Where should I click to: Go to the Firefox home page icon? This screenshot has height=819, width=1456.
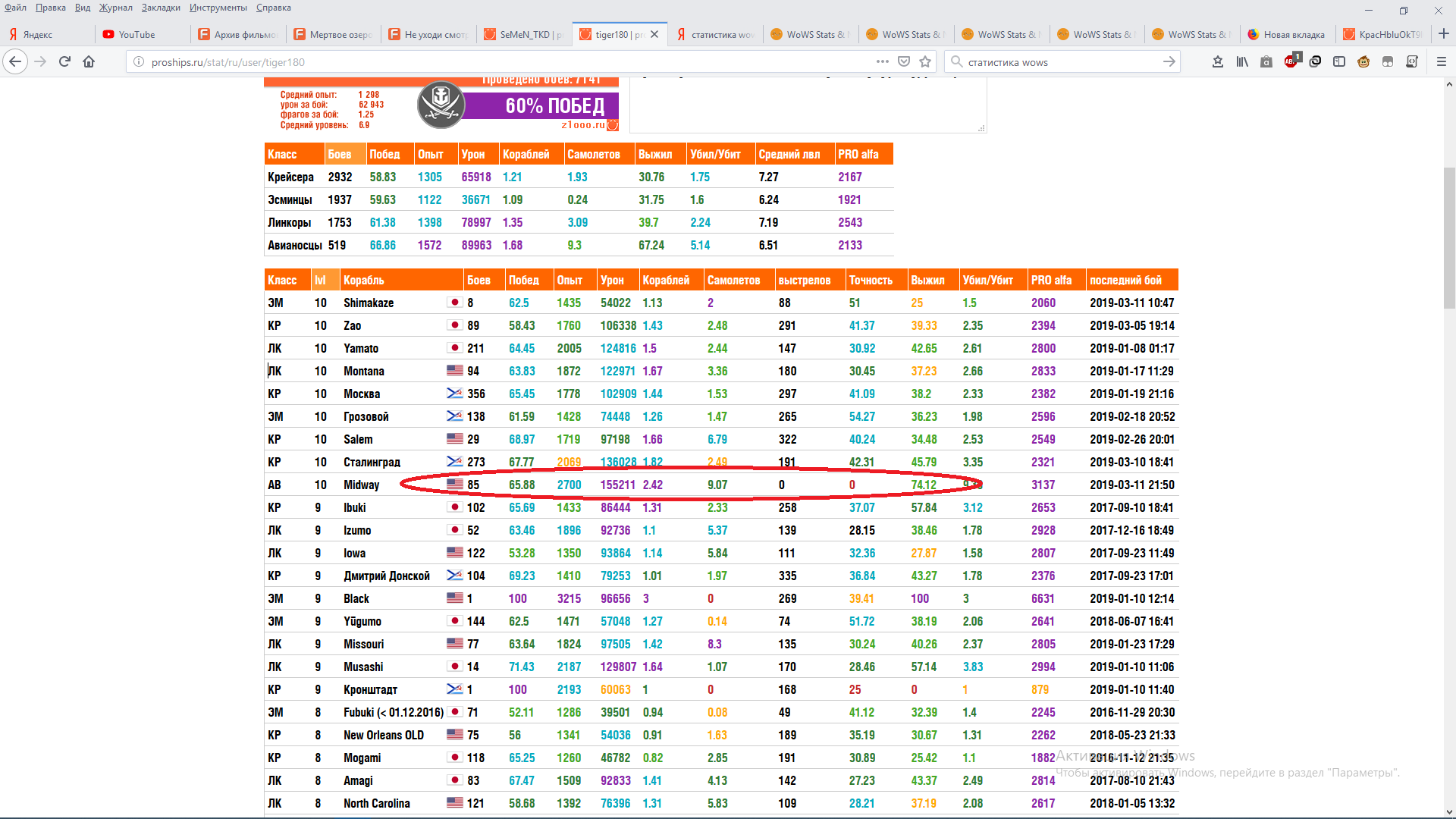tap(89, 61)
